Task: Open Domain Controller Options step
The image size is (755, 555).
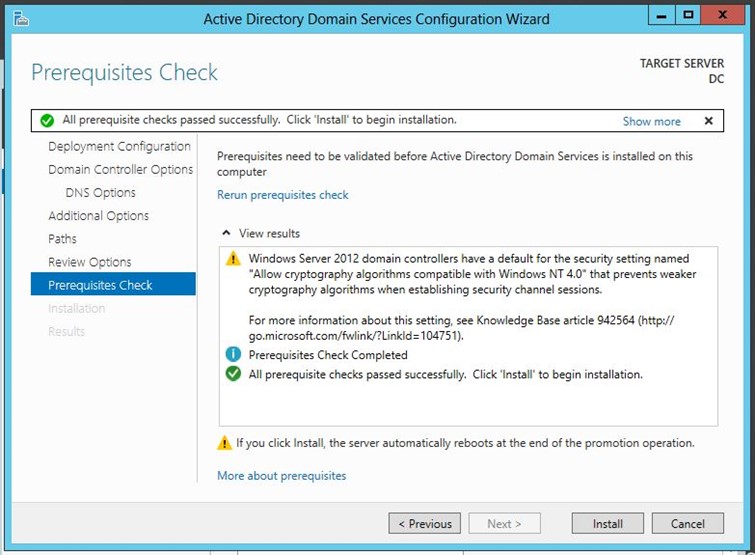Action: pyautogui.click(x=120, y=169)
